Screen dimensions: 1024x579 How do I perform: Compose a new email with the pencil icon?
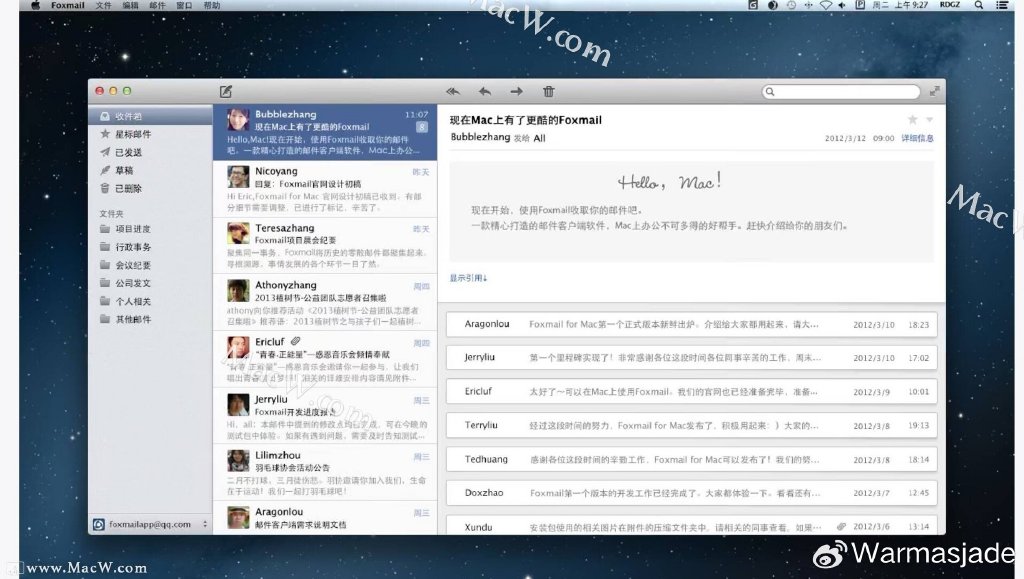[226, 91]
